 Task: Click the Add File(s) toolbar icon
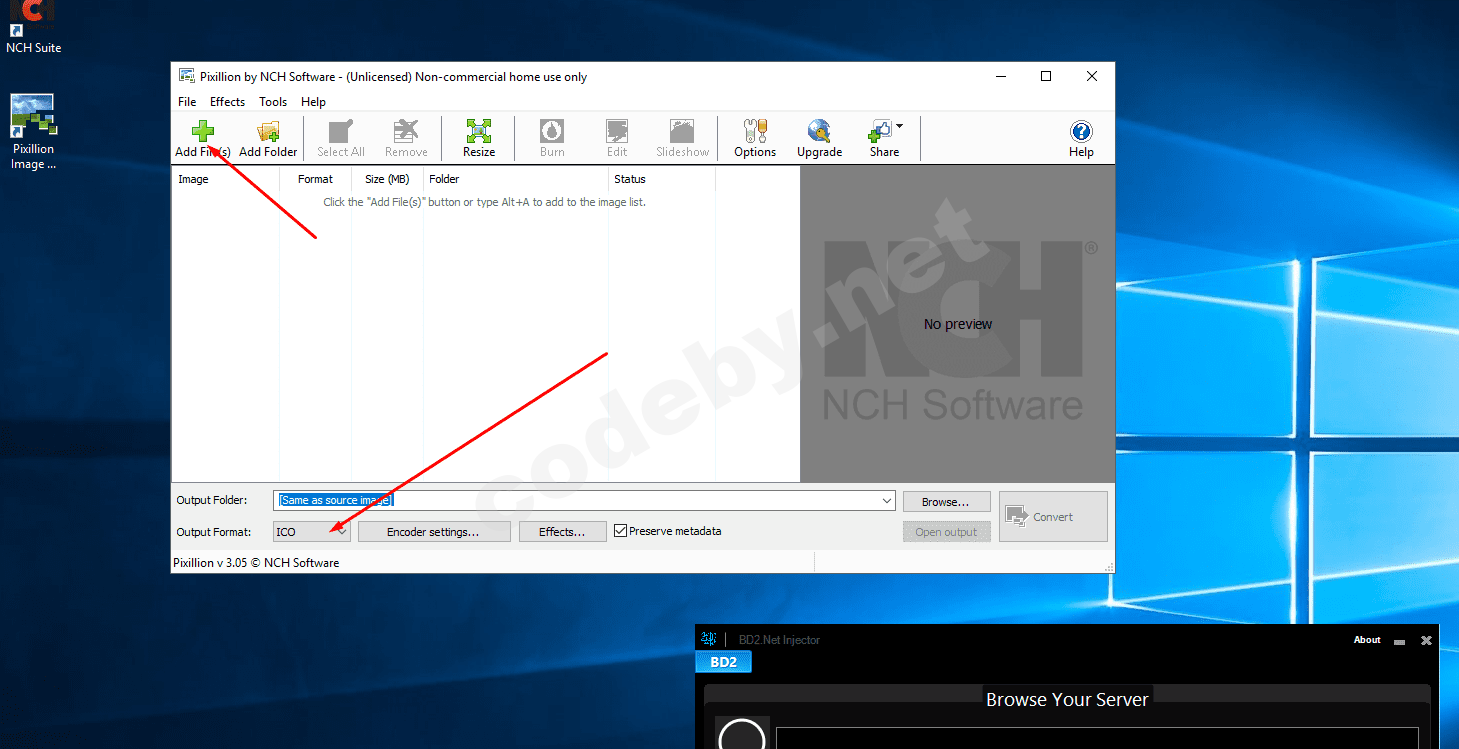click(203, 131)
